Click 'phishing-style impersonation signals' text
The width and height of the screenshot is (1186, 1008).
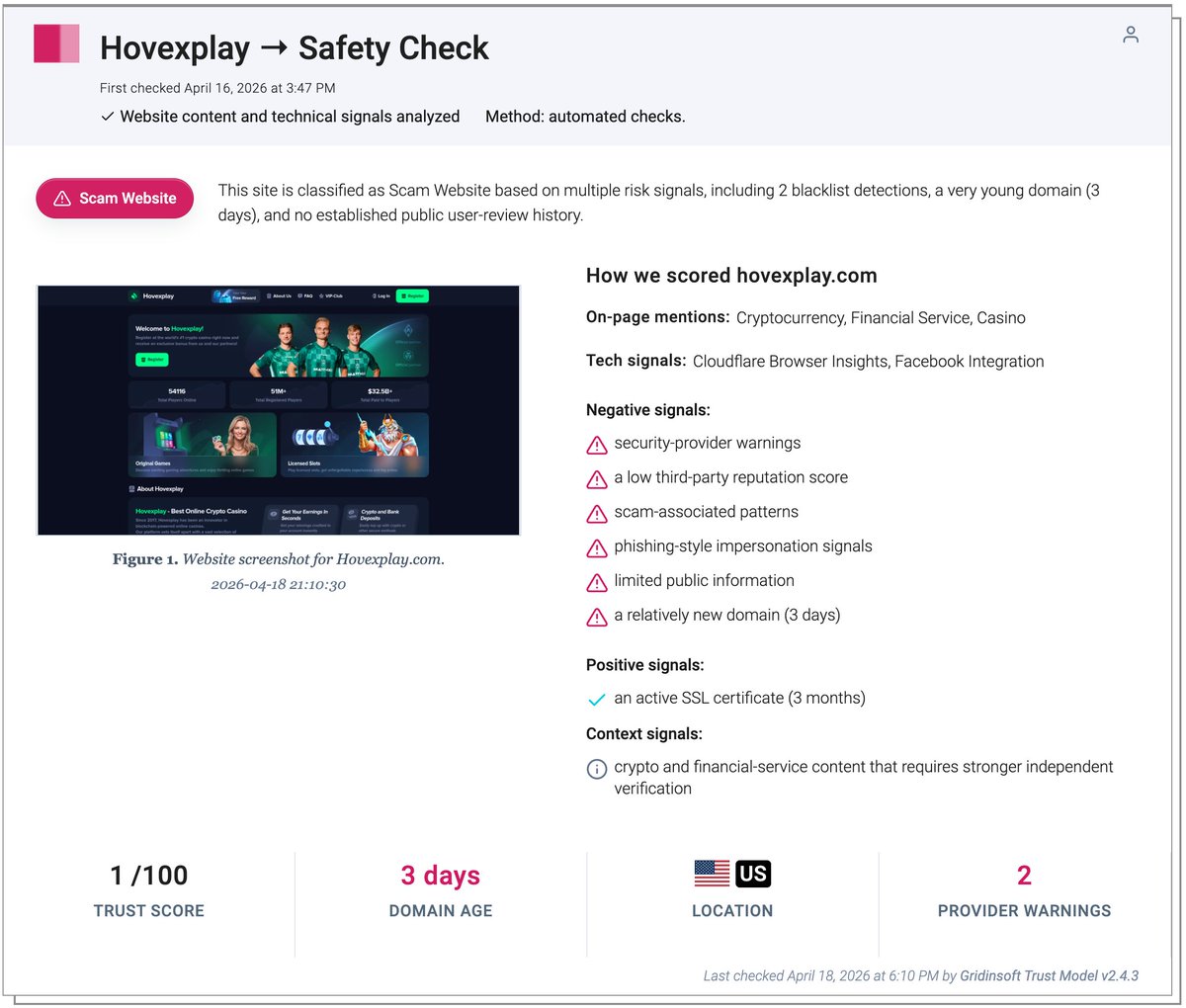[743, 546]
